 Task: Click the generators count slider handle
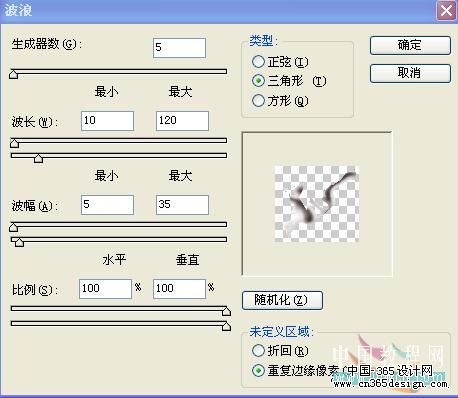13,74
